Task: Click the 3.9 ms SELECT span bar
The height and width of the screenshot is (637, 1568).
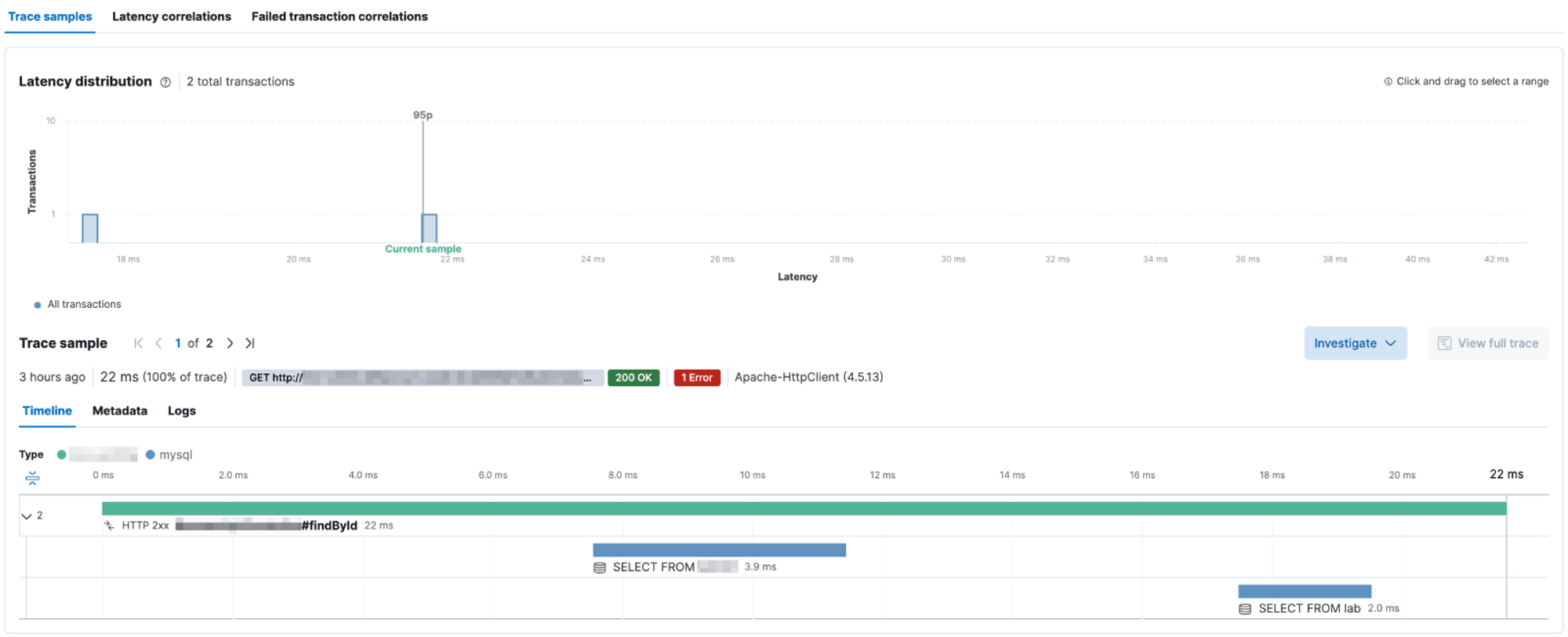Action: click(x=719, y=550)
